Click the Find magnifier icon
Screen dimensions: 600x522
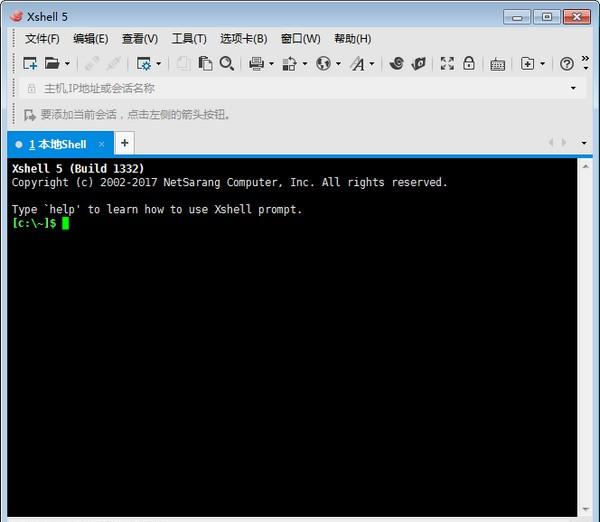pyautogui.click(x=227, y=64)
